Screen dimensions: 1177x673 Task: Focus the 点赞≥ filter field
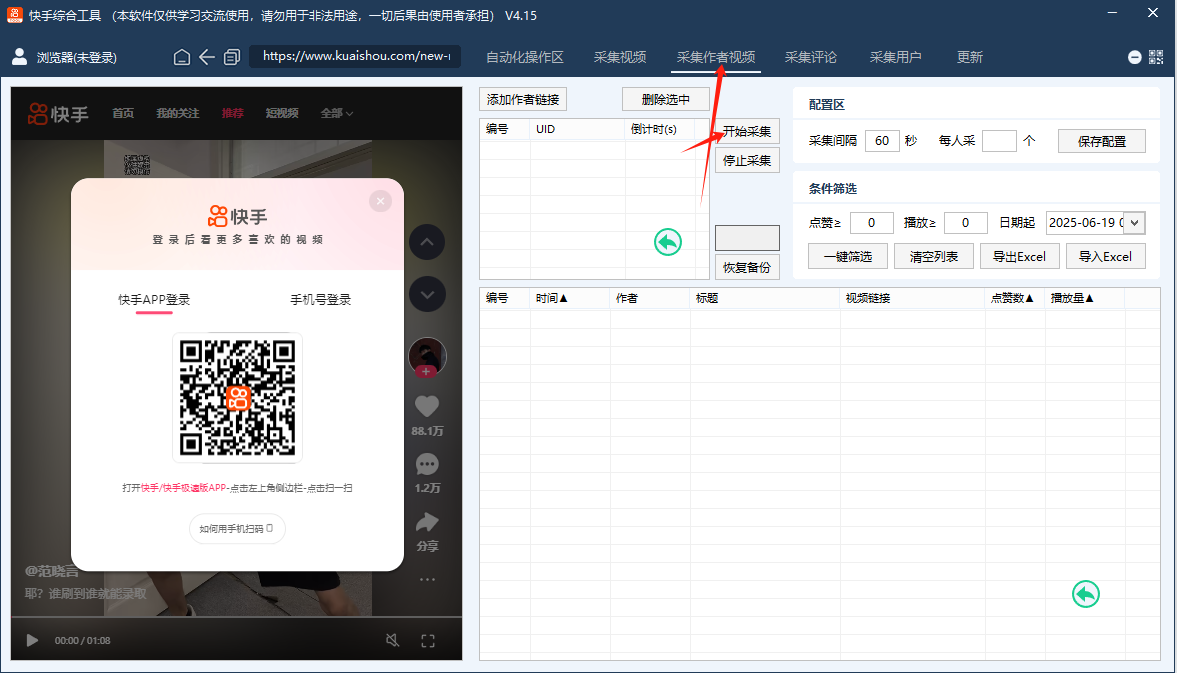tap(871, 223)
